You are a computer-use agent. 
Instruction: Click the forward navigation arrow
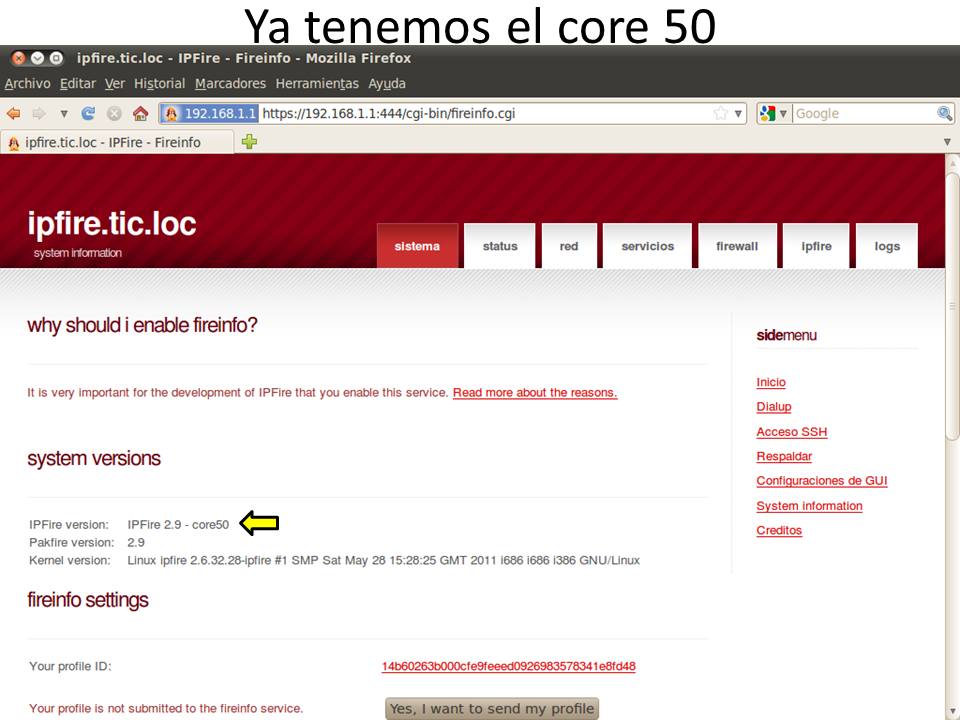[39, 114]
